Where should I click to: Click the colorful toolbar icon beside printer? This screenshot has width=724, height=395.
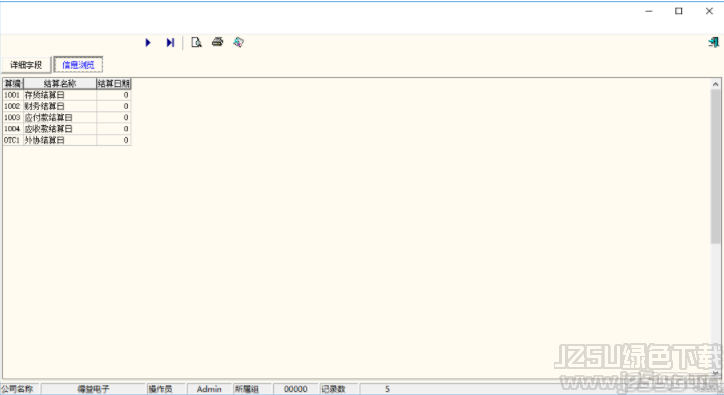238,43
